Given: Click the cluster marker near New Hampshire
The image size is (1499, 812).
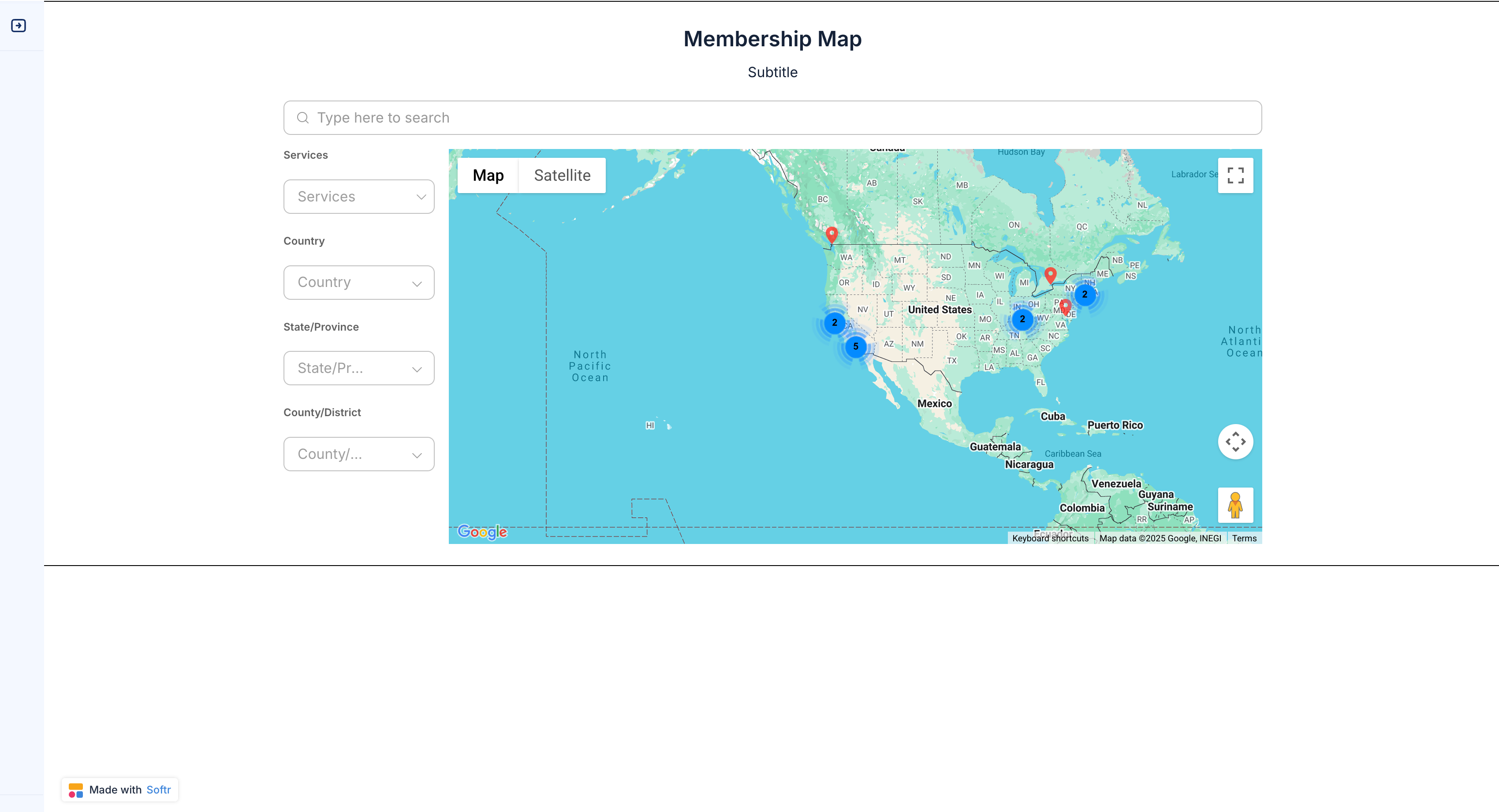Looking at the screenshot, I should [x=1084, y=295].
